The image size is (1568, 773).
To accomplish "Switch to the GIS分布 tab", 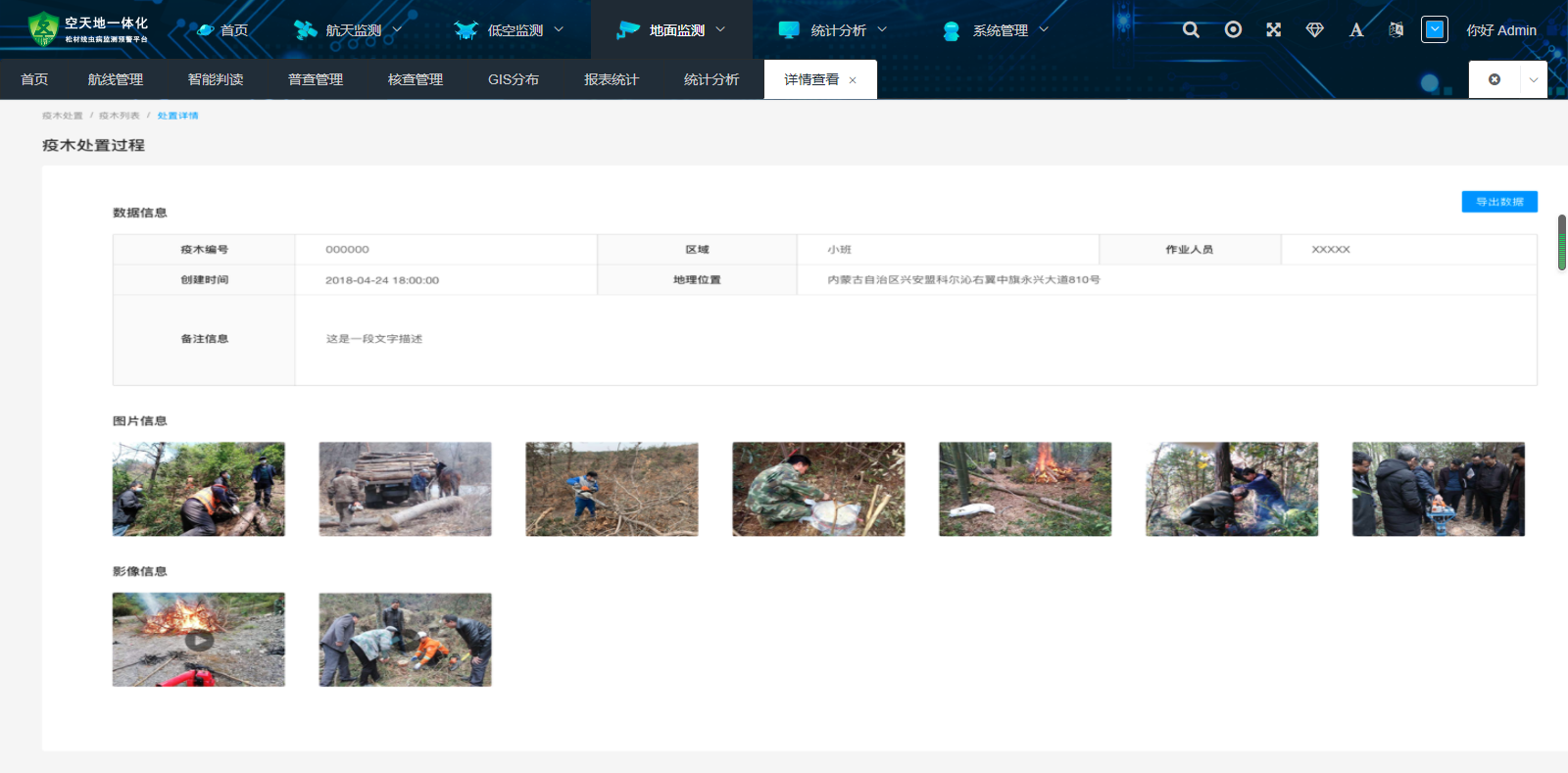I will coord(514,79).
